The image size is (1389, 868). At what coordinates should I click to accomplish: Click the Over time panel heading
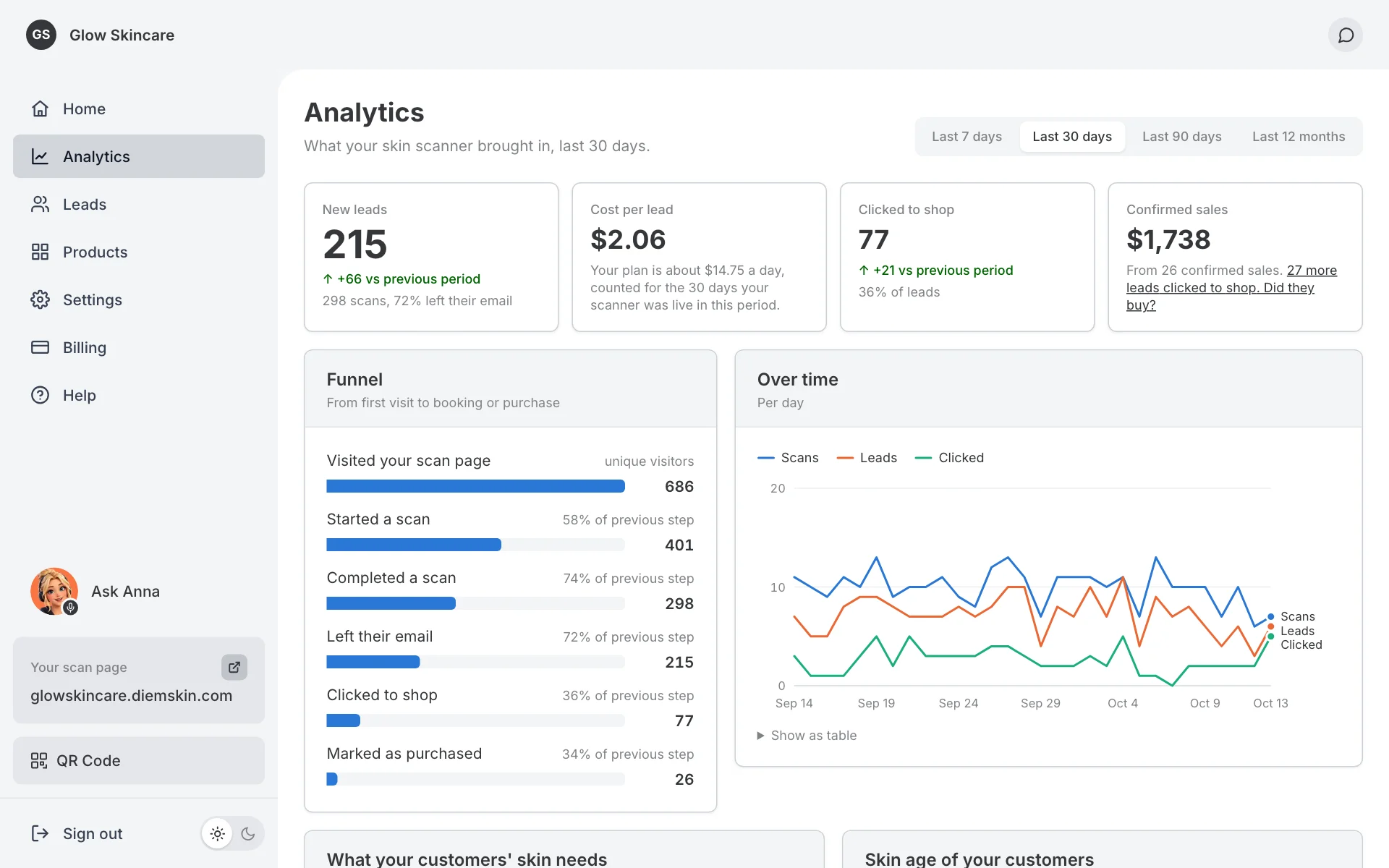798,380
